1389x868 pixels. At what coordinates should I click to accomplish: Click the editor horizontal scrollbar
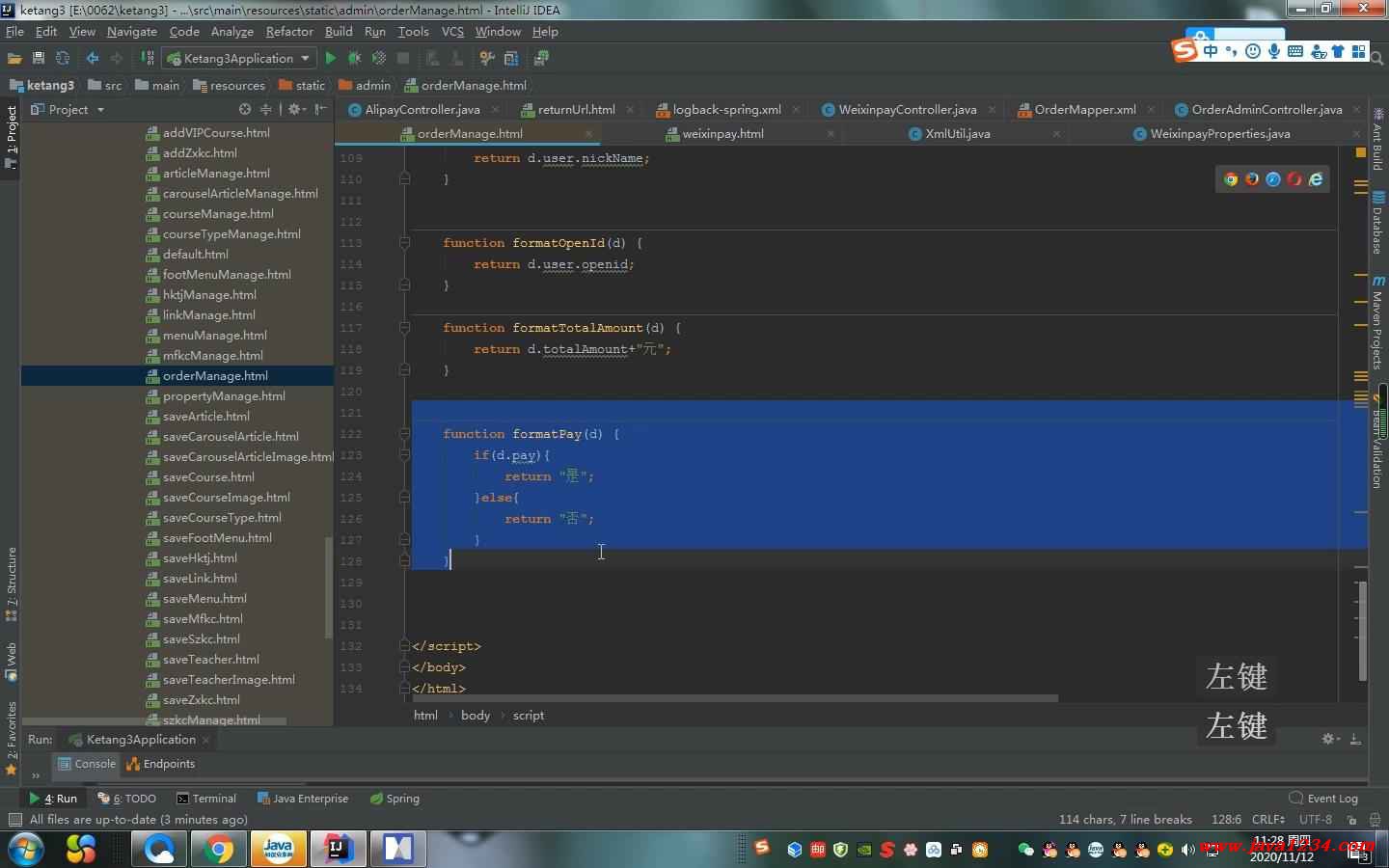pyautogui.click(x=734, y=698)
